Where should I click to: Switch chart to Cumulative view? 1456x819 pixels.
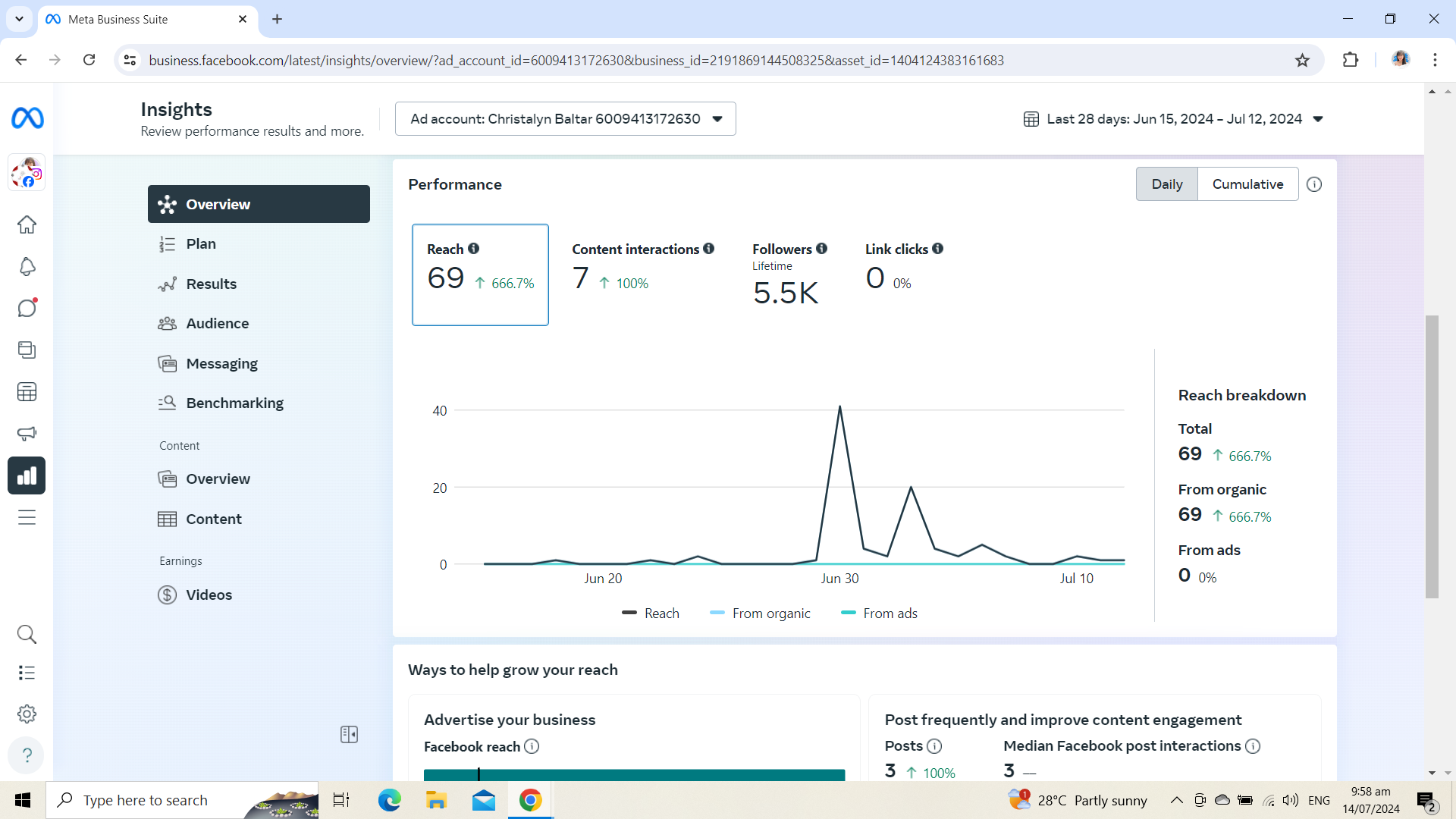tap(1247, 184)
